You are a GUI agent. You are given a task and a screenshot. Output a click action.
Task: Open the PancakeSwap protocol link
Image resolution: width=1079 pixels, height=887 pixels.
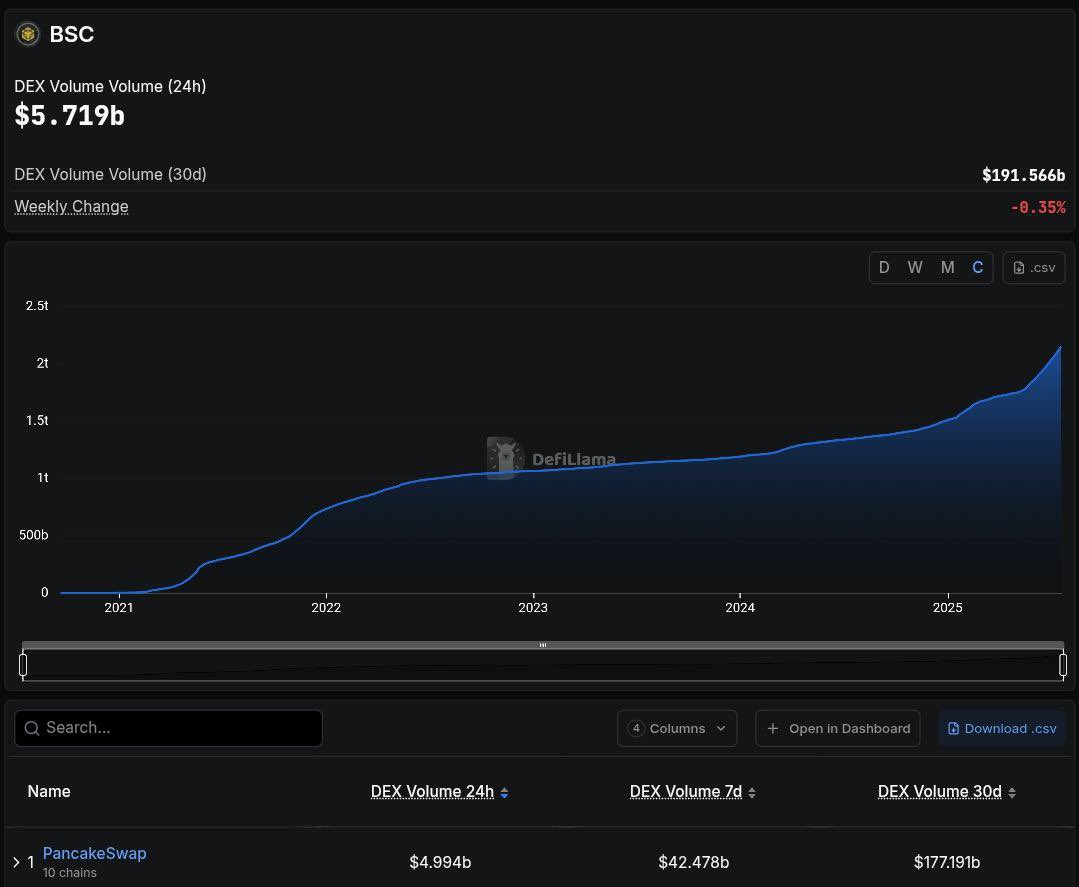[x=94, y=853]
